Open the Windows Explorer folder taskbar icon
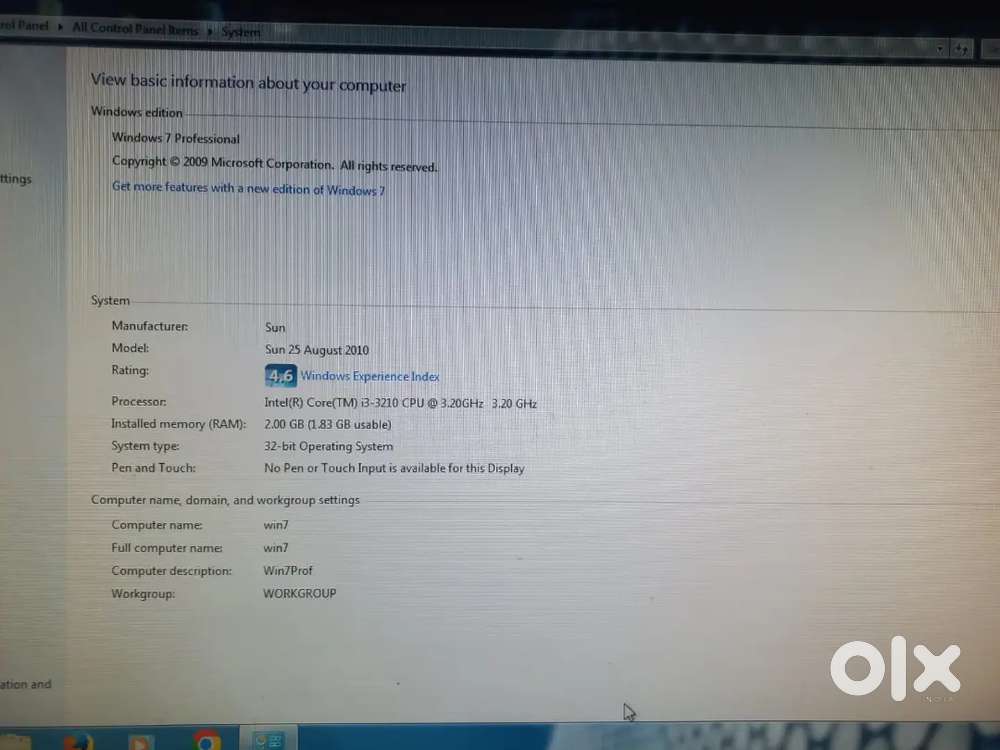Viewport: 1000px width, 750px height. pyautogui.click(x=15, y=744)
